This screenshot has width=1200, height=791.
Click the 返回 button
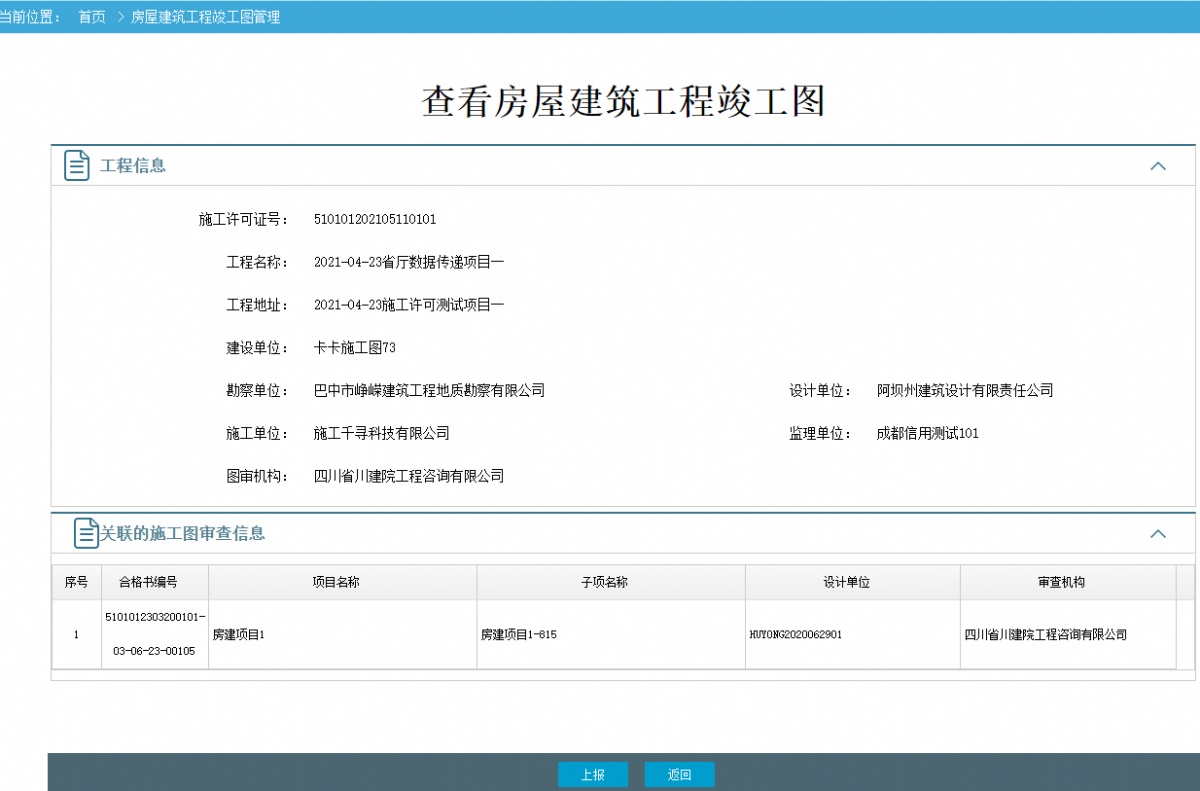[x=680, y=775]
